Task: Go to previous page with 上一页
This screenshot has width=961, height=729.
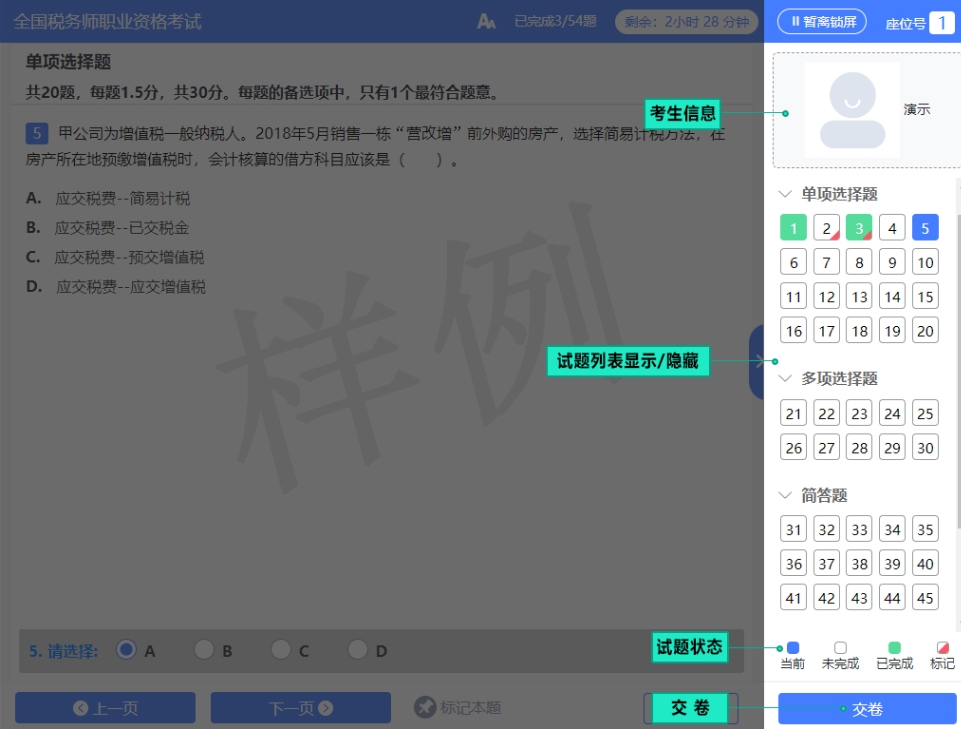Action: coord(105,708)
